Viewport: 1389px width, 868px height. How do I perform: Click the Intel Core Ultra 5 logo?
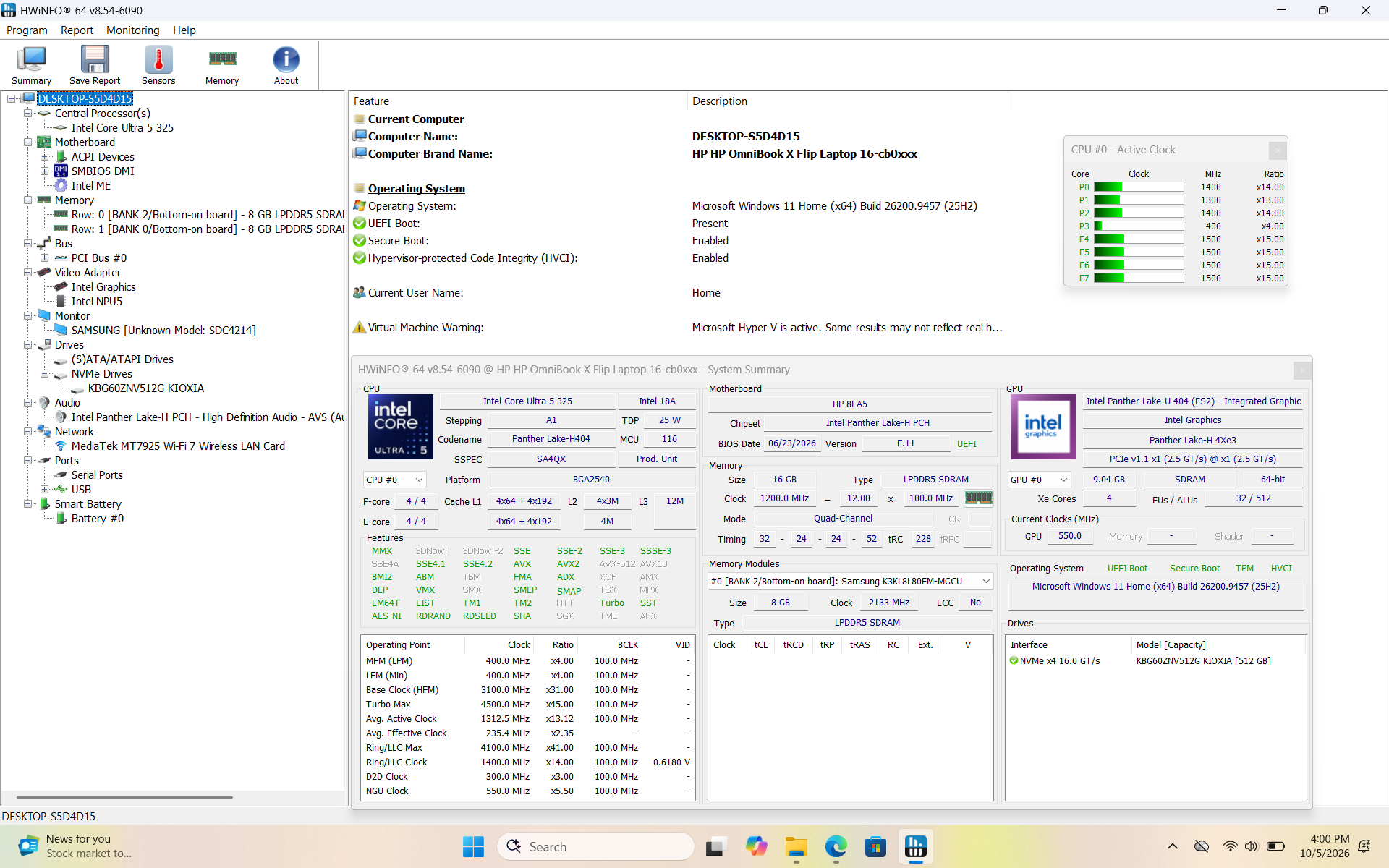(x=401, y=427)
